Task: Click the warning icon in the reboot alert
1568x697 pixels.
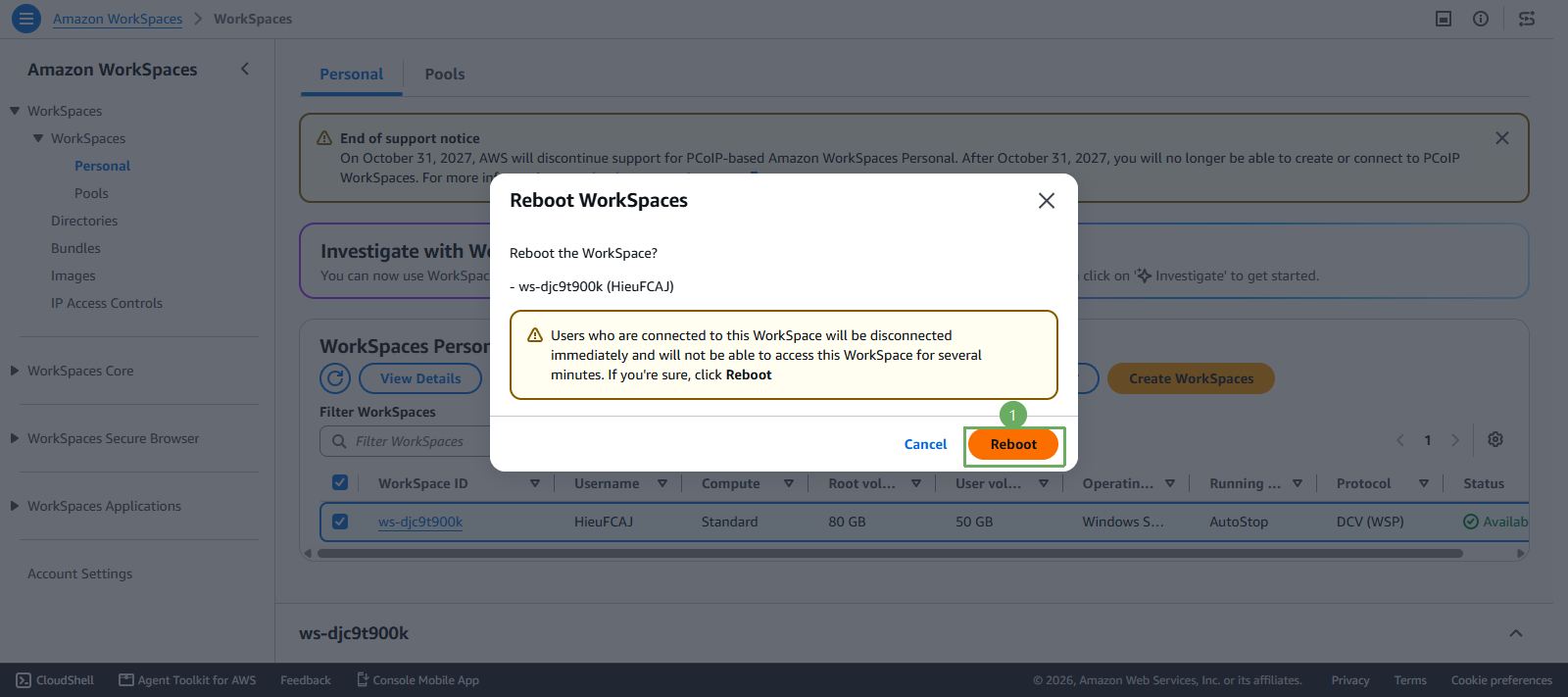Action: click(535, 335)
